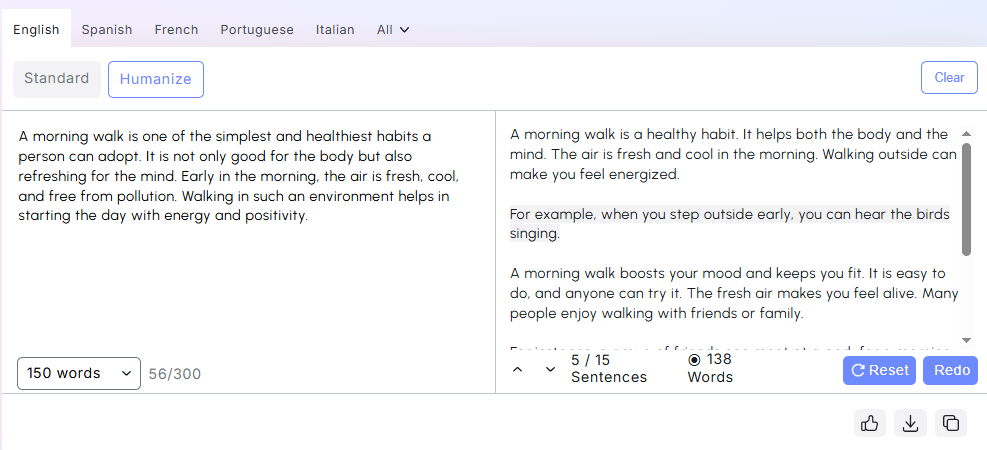Choose the Portuguese language tab
The height and width of the screenshot is (450, 987).
[257, 29]
